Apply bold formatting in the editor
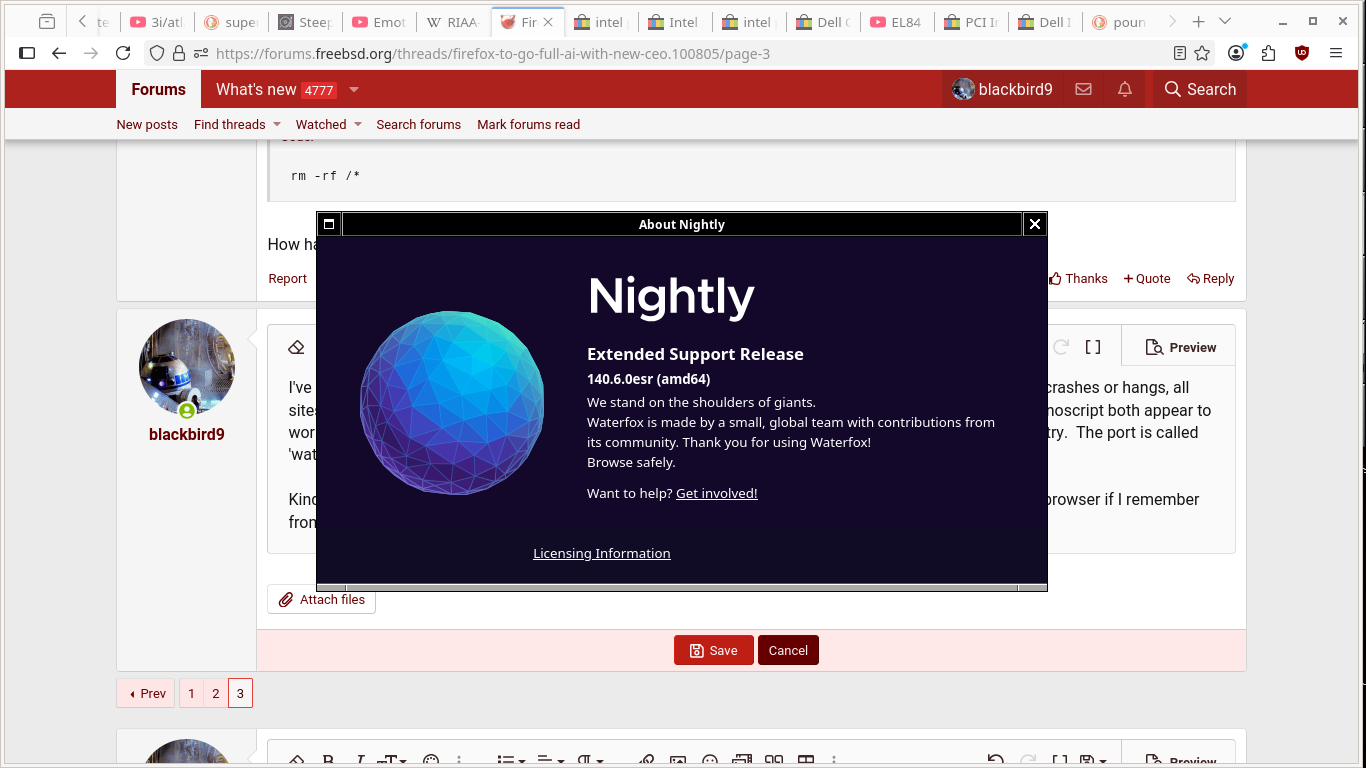This screenshot has width=1366, height=768. (327, 762)
